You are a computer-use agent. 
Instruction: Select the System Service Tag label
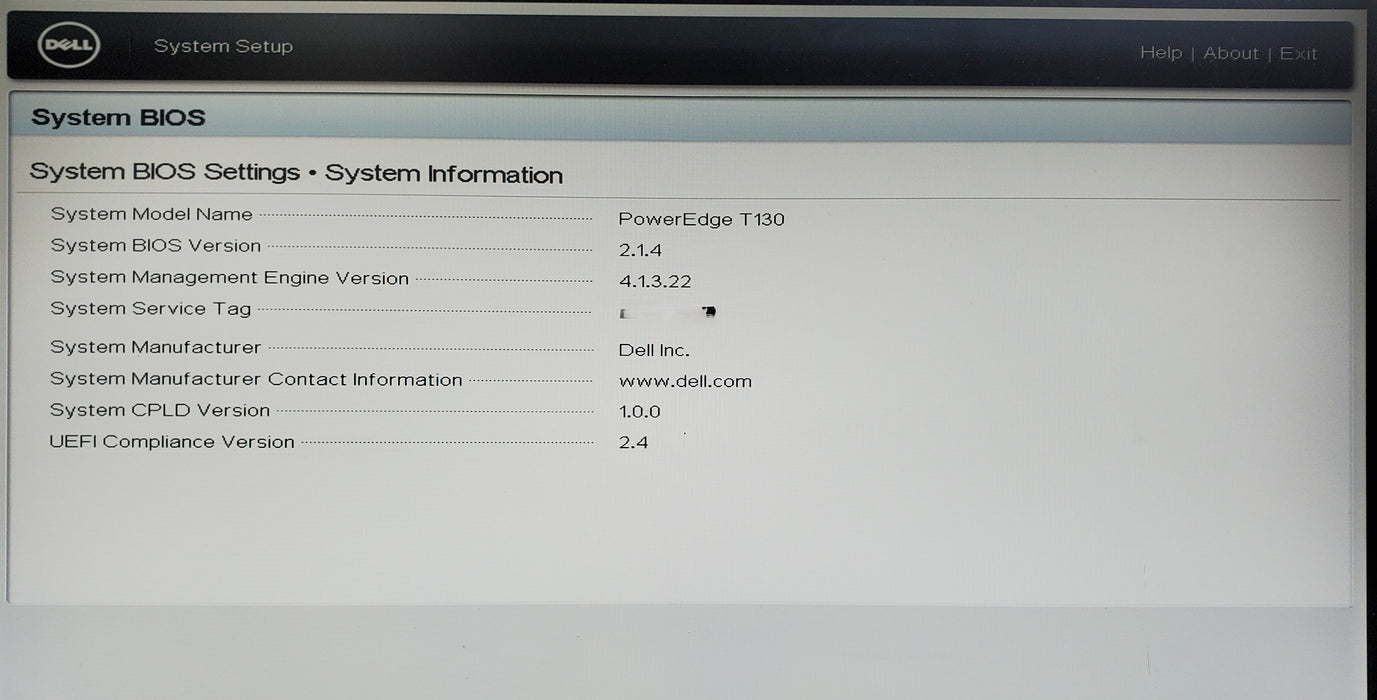151,309
